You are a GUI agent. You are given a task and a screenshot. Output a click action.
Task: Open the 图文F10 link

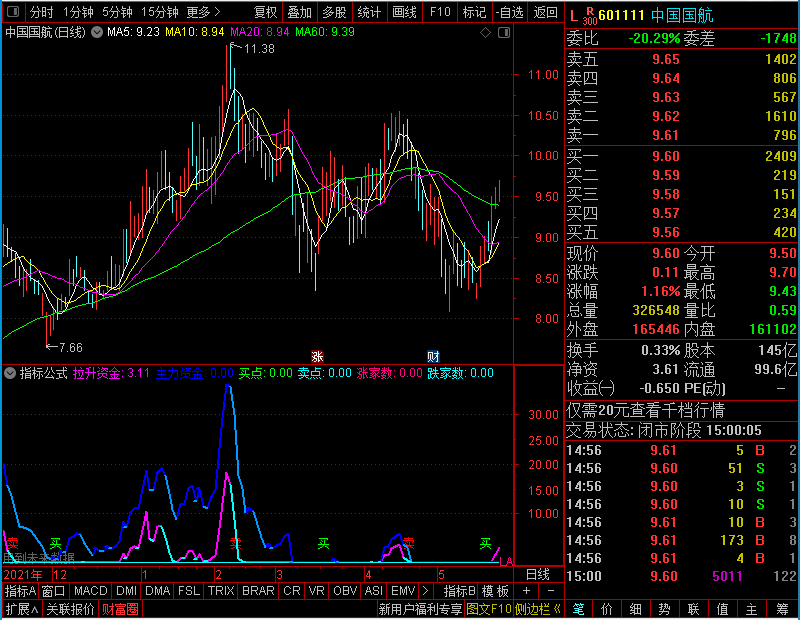click(x=488, y=609)
